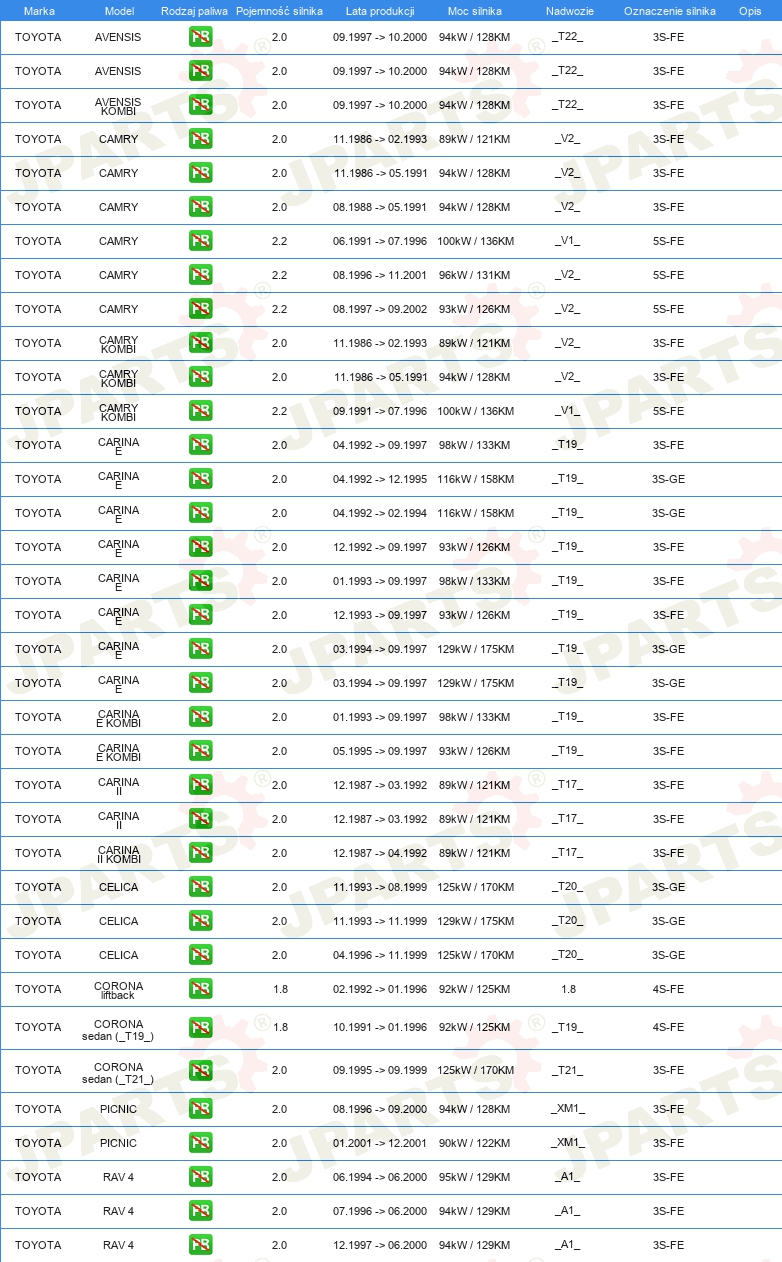782x1262 pixels.
Task: Click the date range 04.1992 -> 02.1994
Action: pos(380,513)
